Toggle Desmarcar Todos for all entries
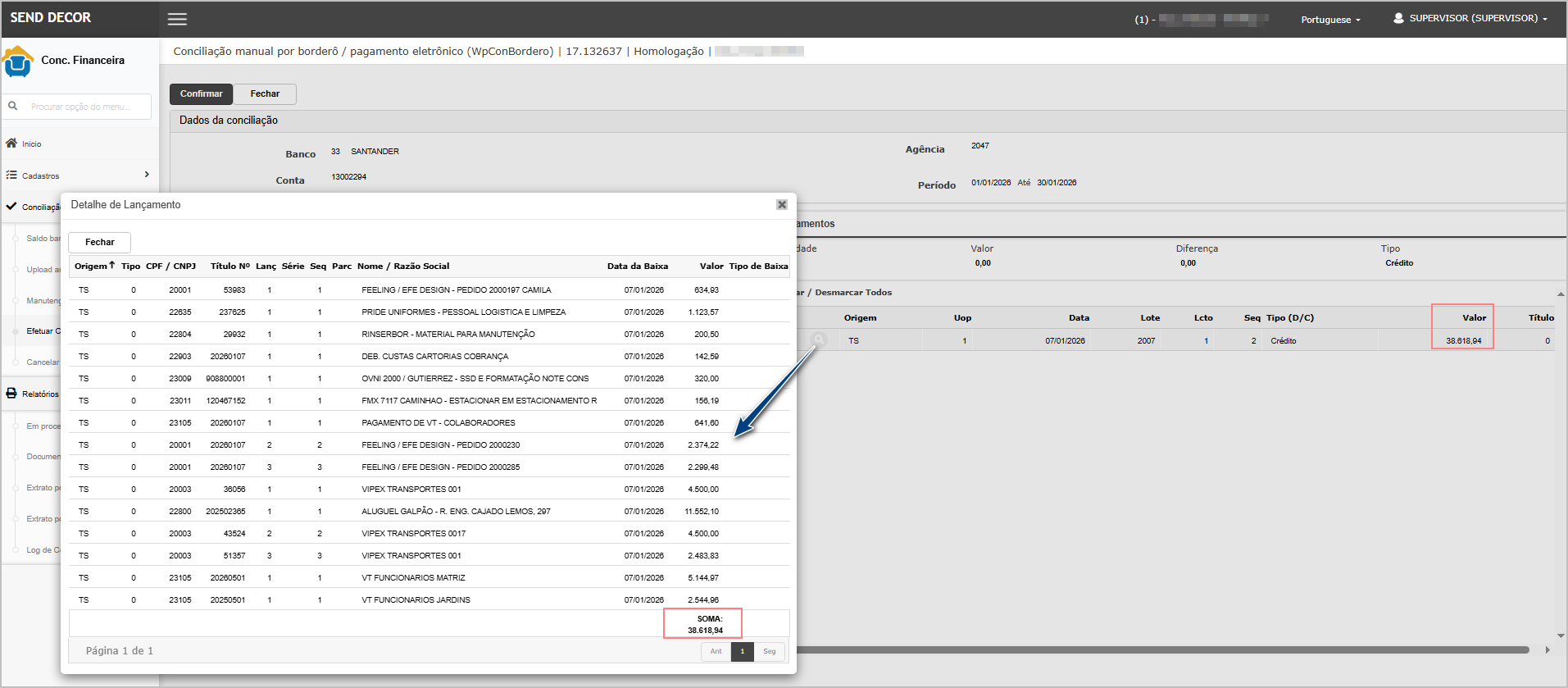Image resolution: width=1568 pixels, height=688 pixels. (852, 293)
